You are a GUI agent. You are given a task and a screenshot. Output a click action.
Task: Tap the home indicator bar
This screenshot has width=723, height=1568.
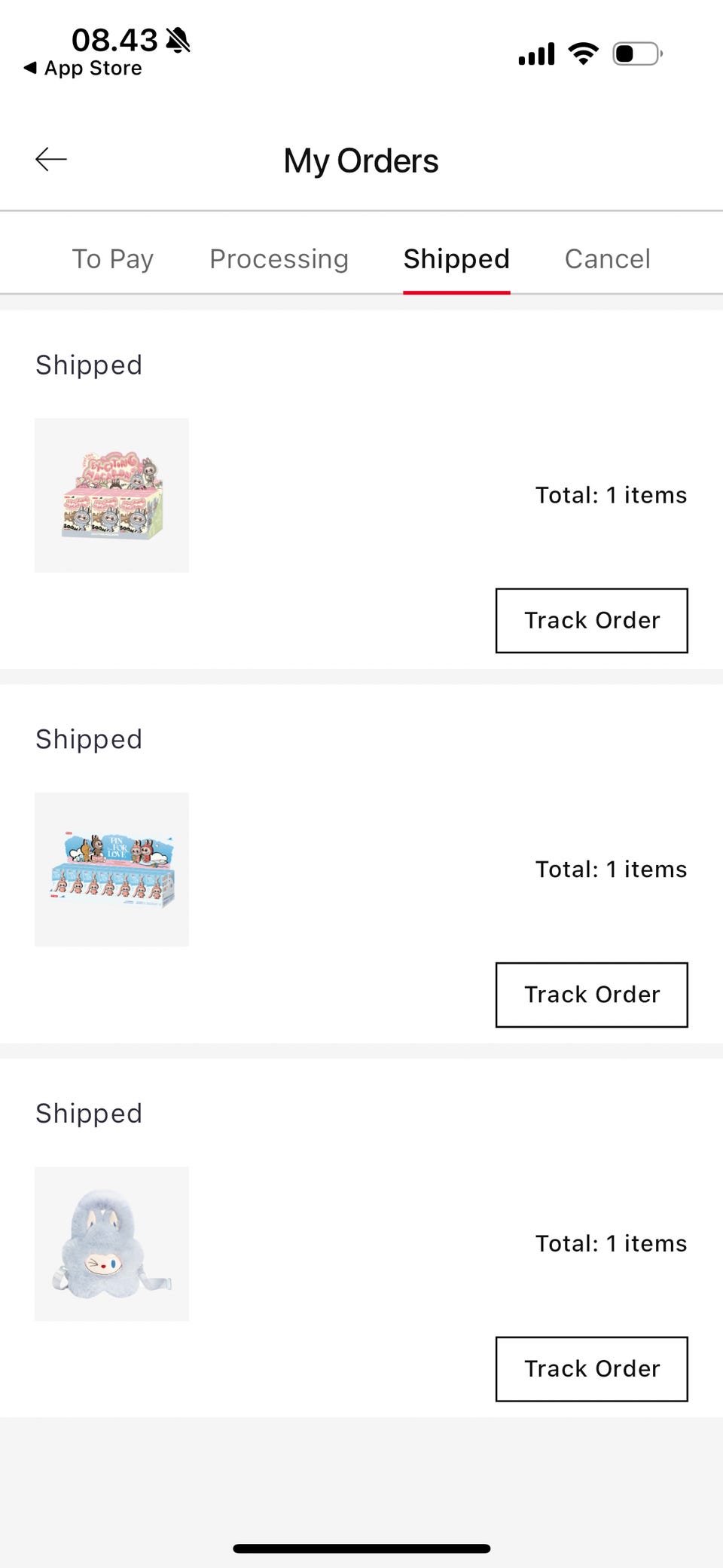pos(361,1548)
